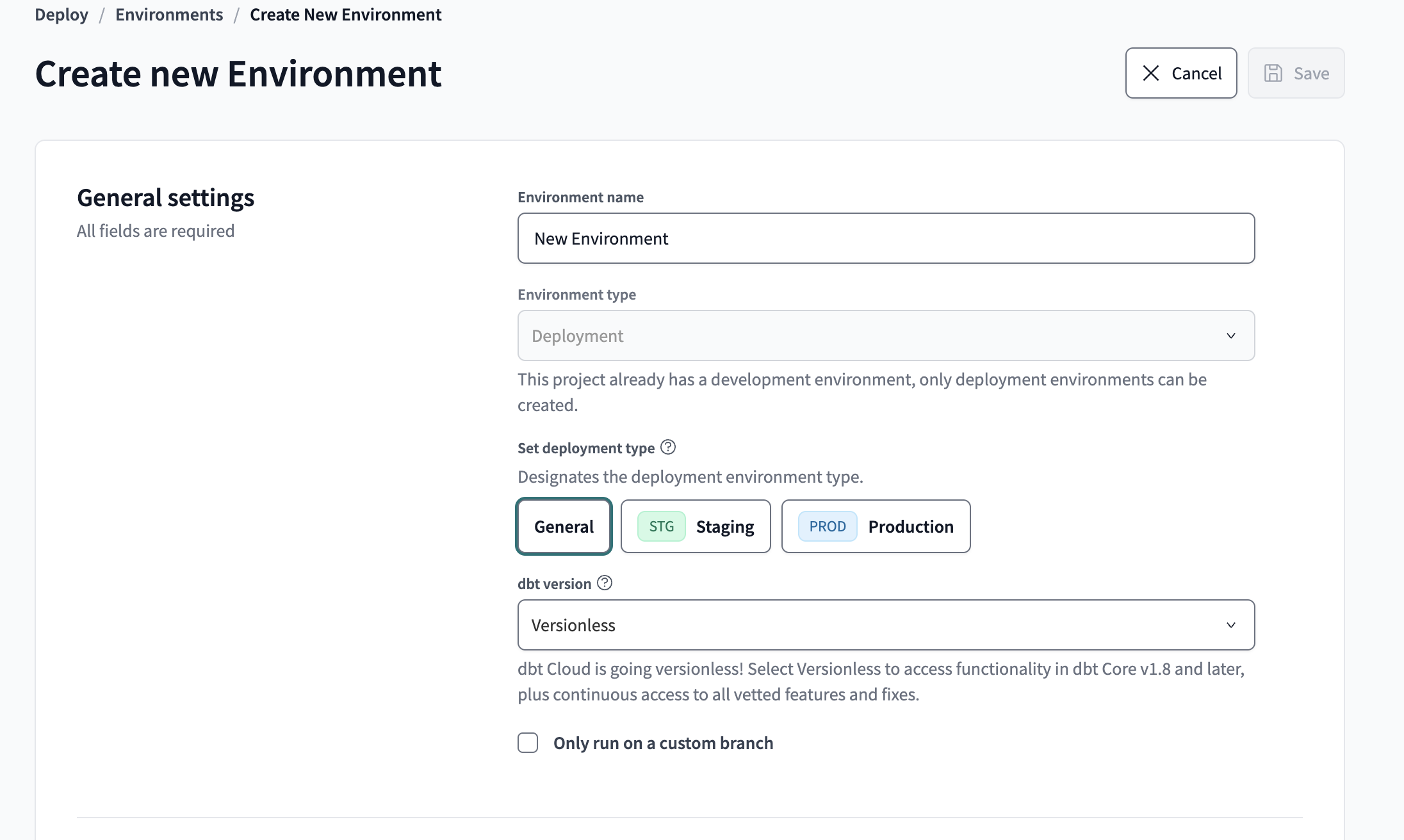The height and width of the screenshot is (840, 1404).
Task: Click the STG badge on Staging option
Action: 660,526
